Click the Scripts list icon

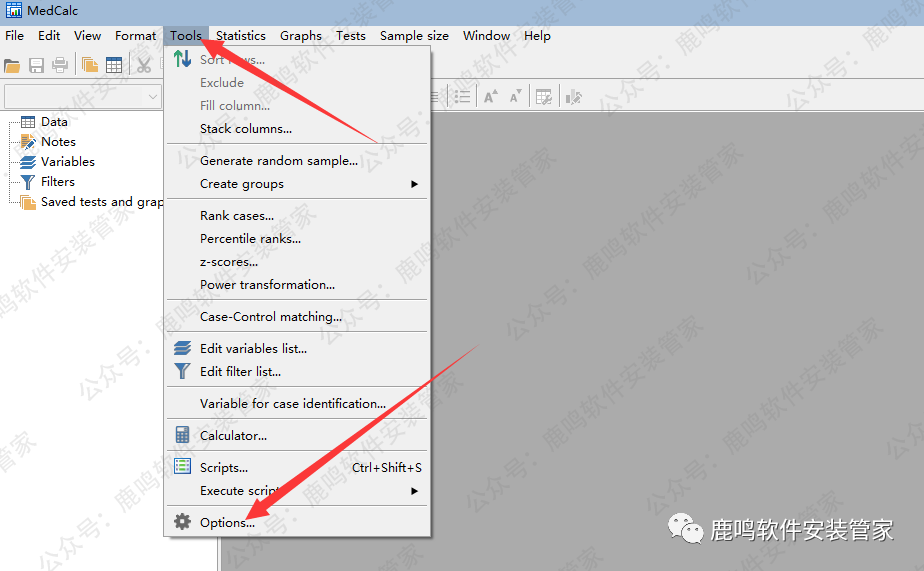pyautogui.click(x=183, y=467)
